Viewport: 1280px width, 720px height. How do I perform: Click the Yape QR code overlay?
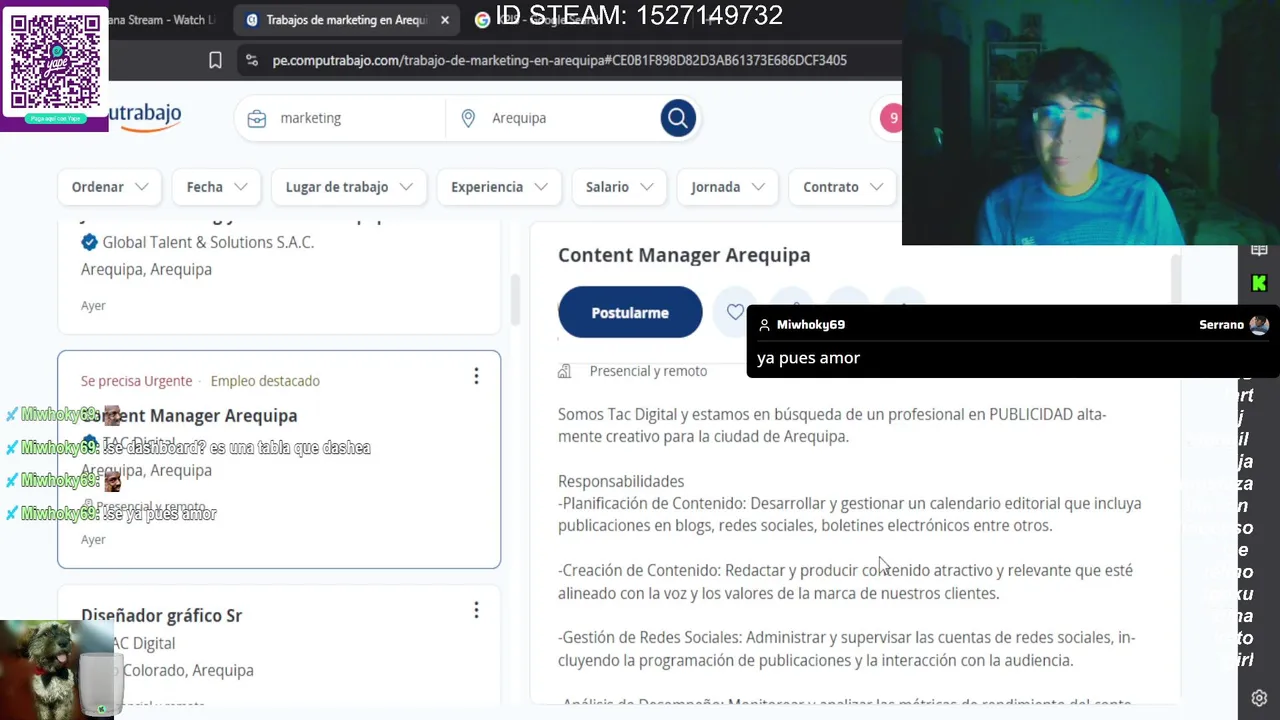54,65
